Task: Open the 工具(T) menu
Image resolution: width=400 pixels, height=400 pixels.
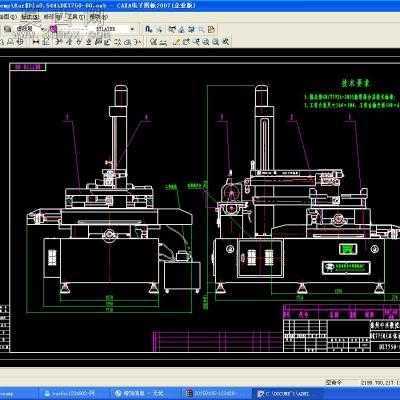Action: click(x=75, y=17)
